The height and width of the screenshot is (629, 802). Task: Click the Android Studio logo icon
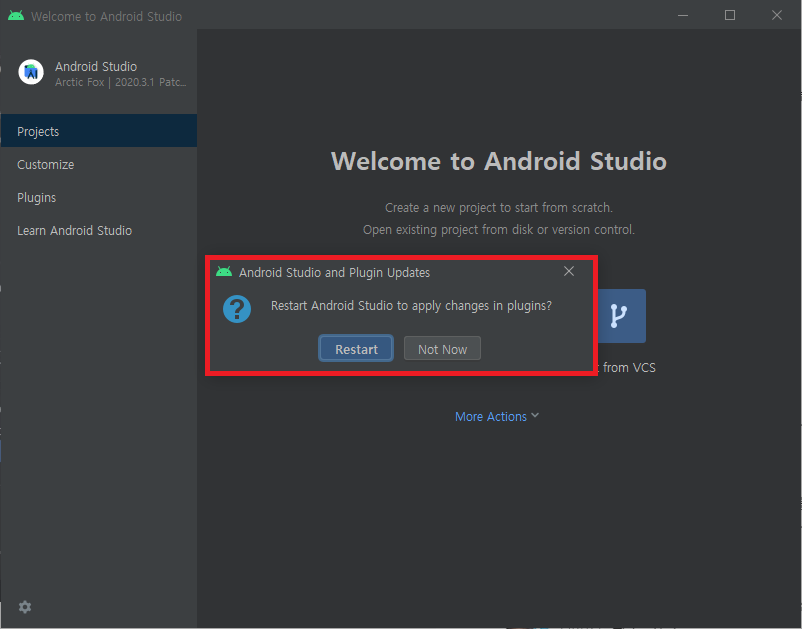tap(31, 72)
